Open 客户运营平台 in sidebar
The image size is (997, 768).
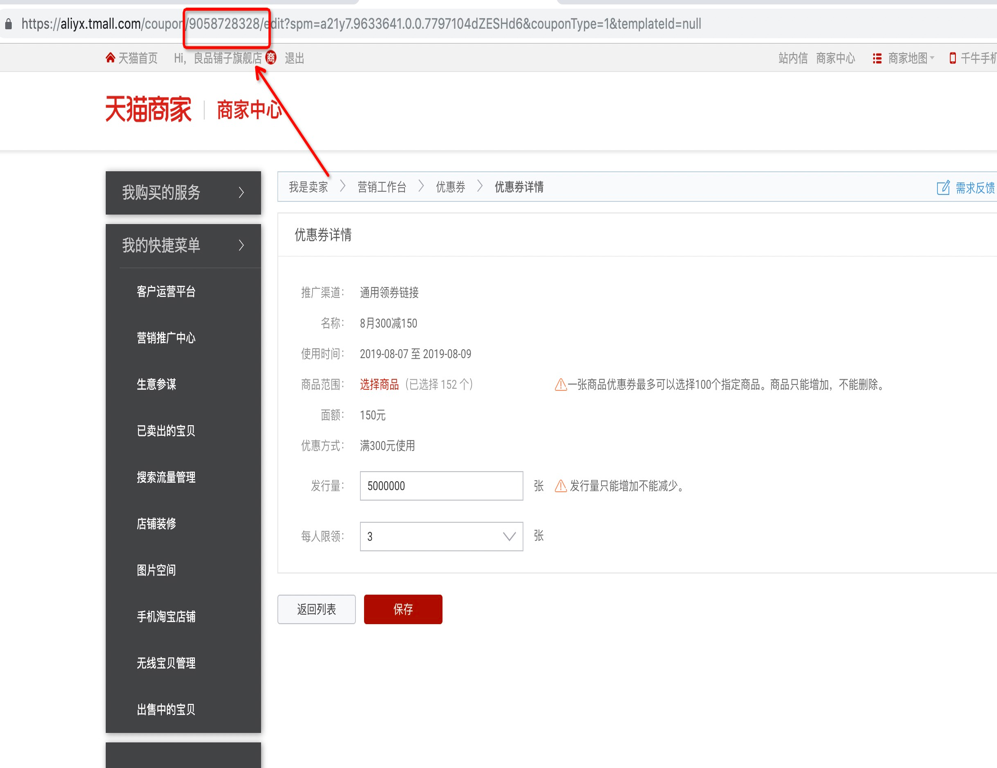166,291
